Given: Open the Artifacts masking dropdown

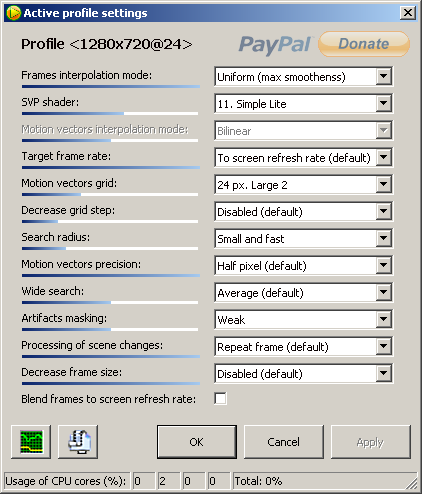Looking at the screenshot, I should pyautogui.click(x=303, y=320).
